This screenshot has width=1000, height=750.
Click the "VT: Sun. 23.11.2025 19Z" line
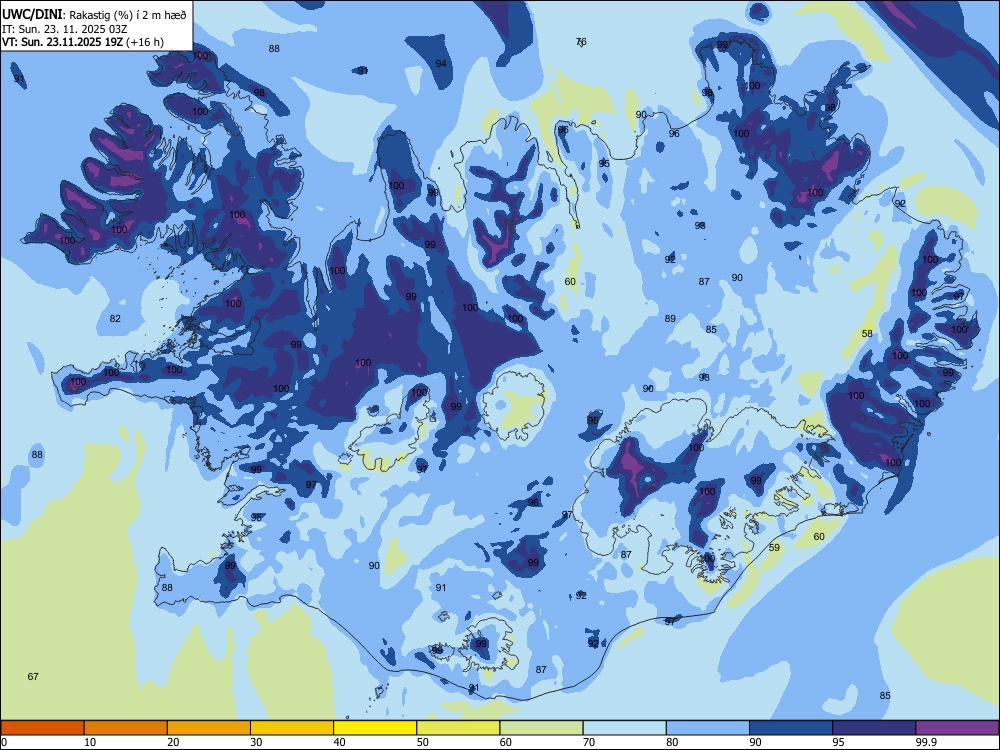tap(63, 42)
